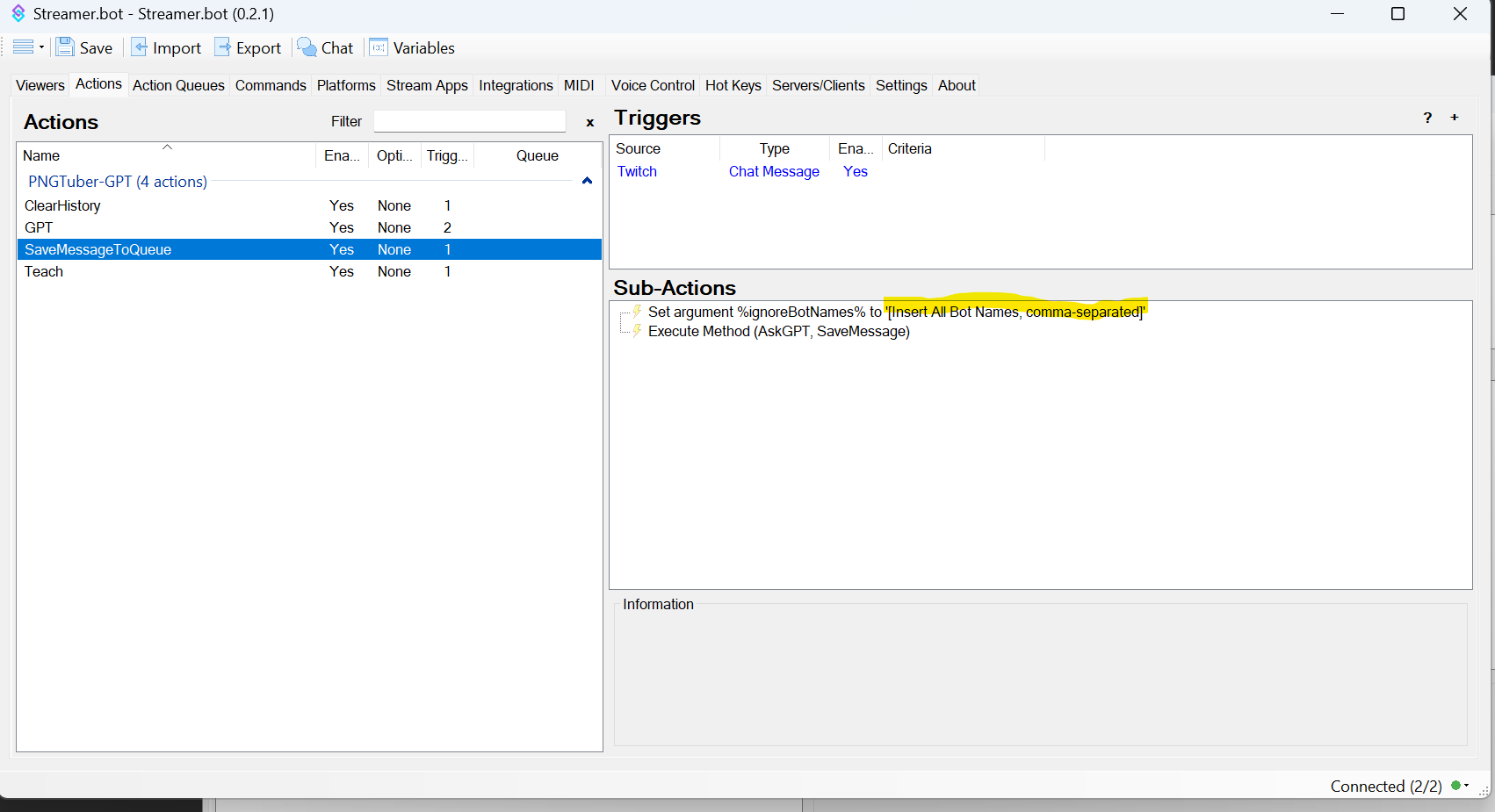Image resolution: width=1495 pixels, height=812 pixels.
Task: Open the Variables toolbar icon
Action: 379,47
